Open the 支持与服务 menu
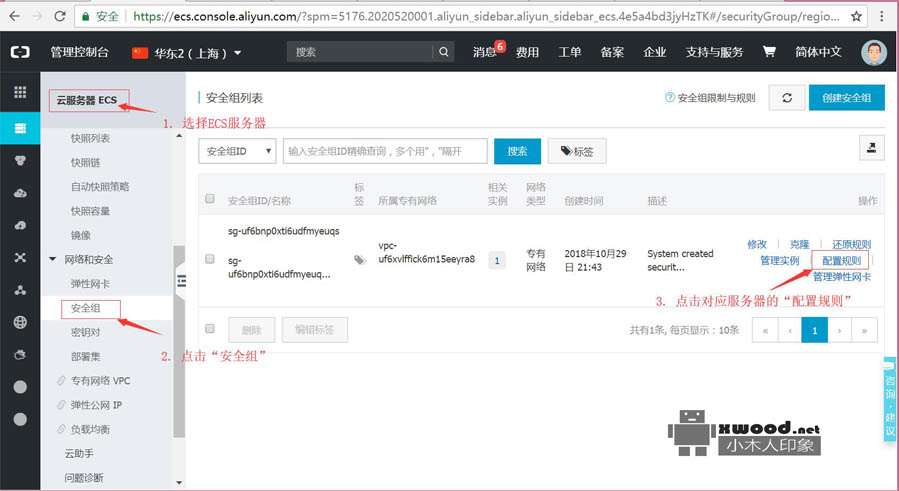Screen dimensions: 899x491 click(714, 52)
